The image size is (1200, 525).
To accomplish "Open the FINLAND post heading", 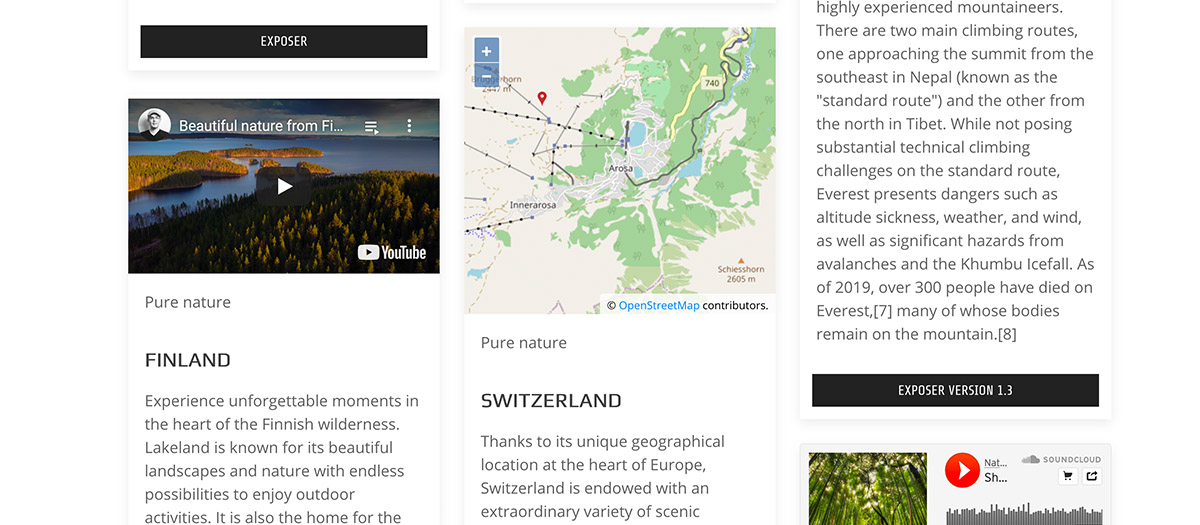I will (188, 360).
